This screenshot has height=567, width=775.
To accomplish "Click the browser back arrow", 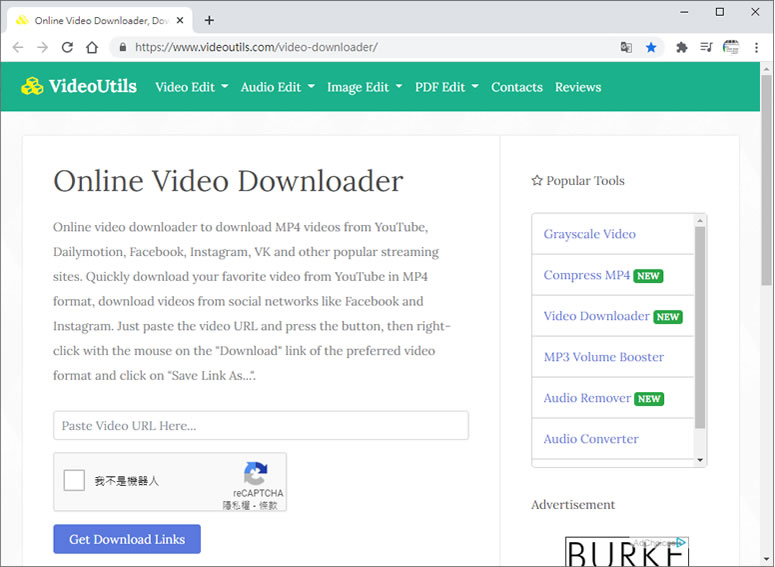I will pyautogui.click(x=18, y=47).
